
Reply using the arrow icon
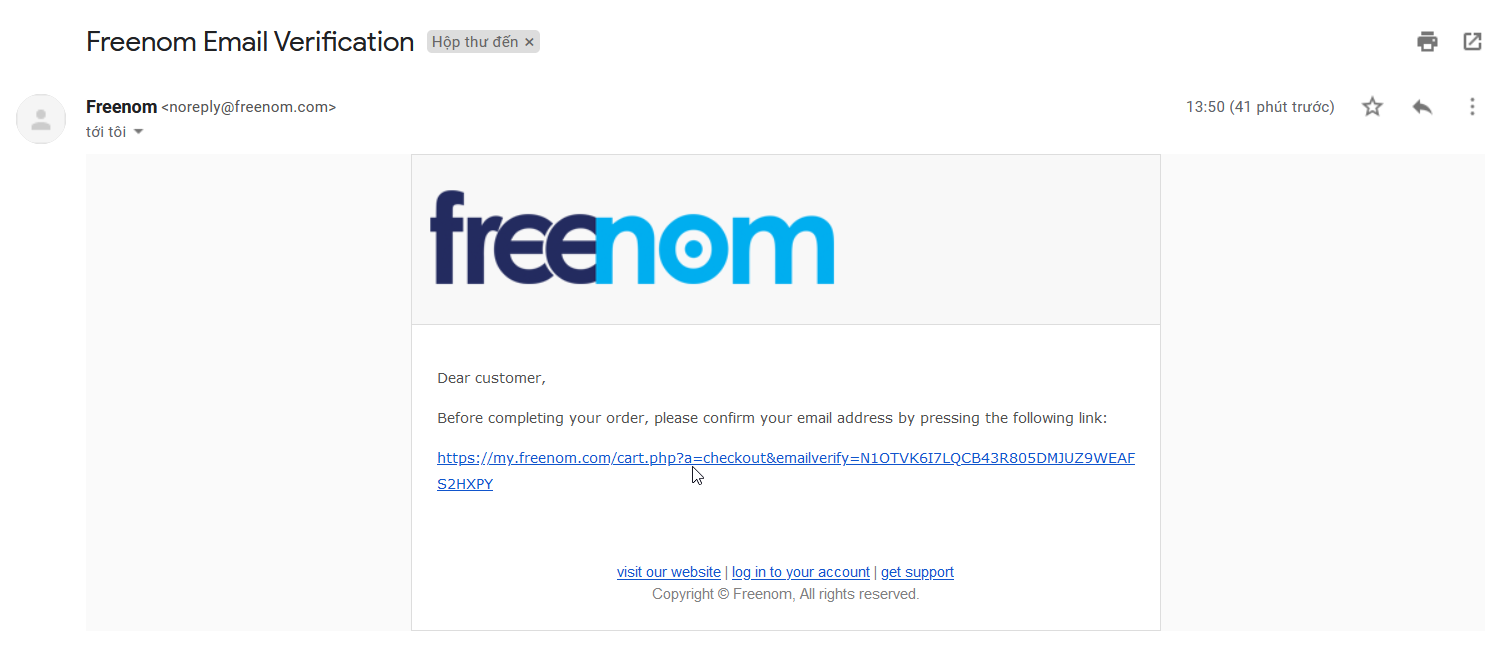point(1422,107)
